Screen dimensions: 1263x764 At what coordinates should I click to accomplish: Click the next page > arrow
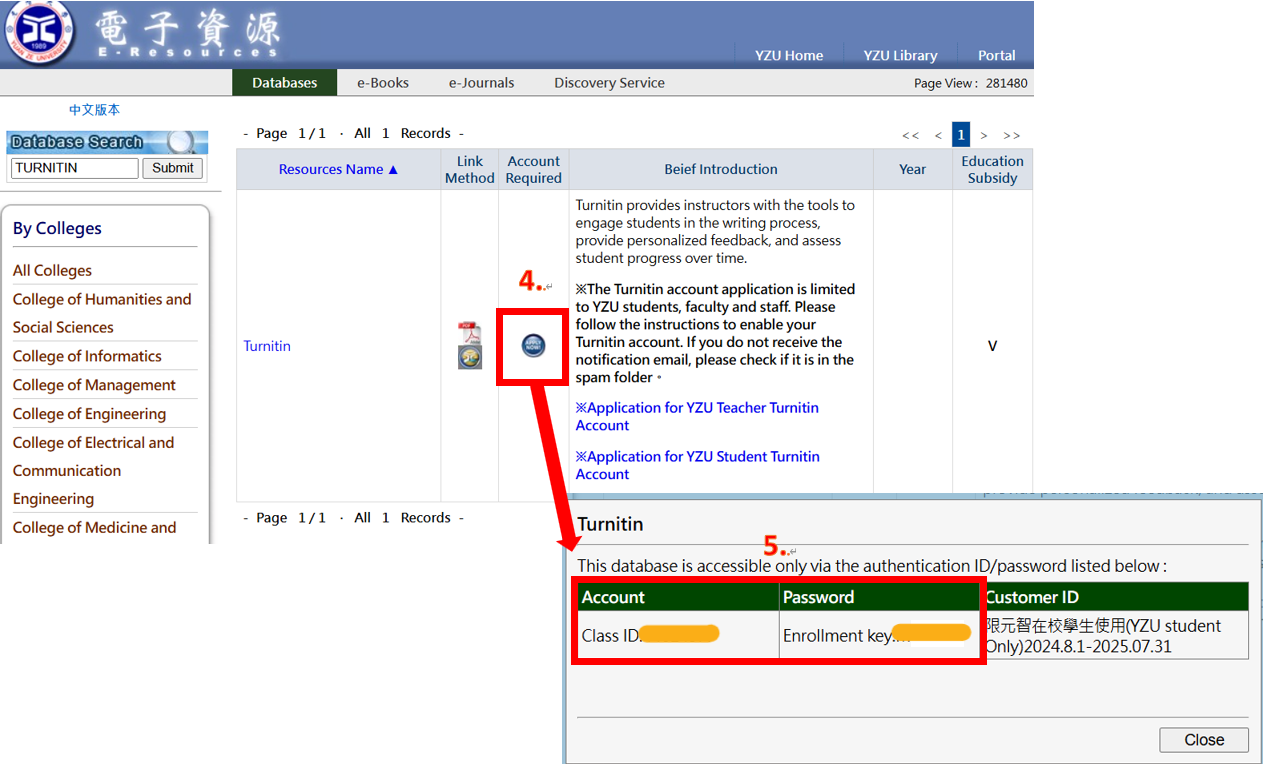pos(984,134)
